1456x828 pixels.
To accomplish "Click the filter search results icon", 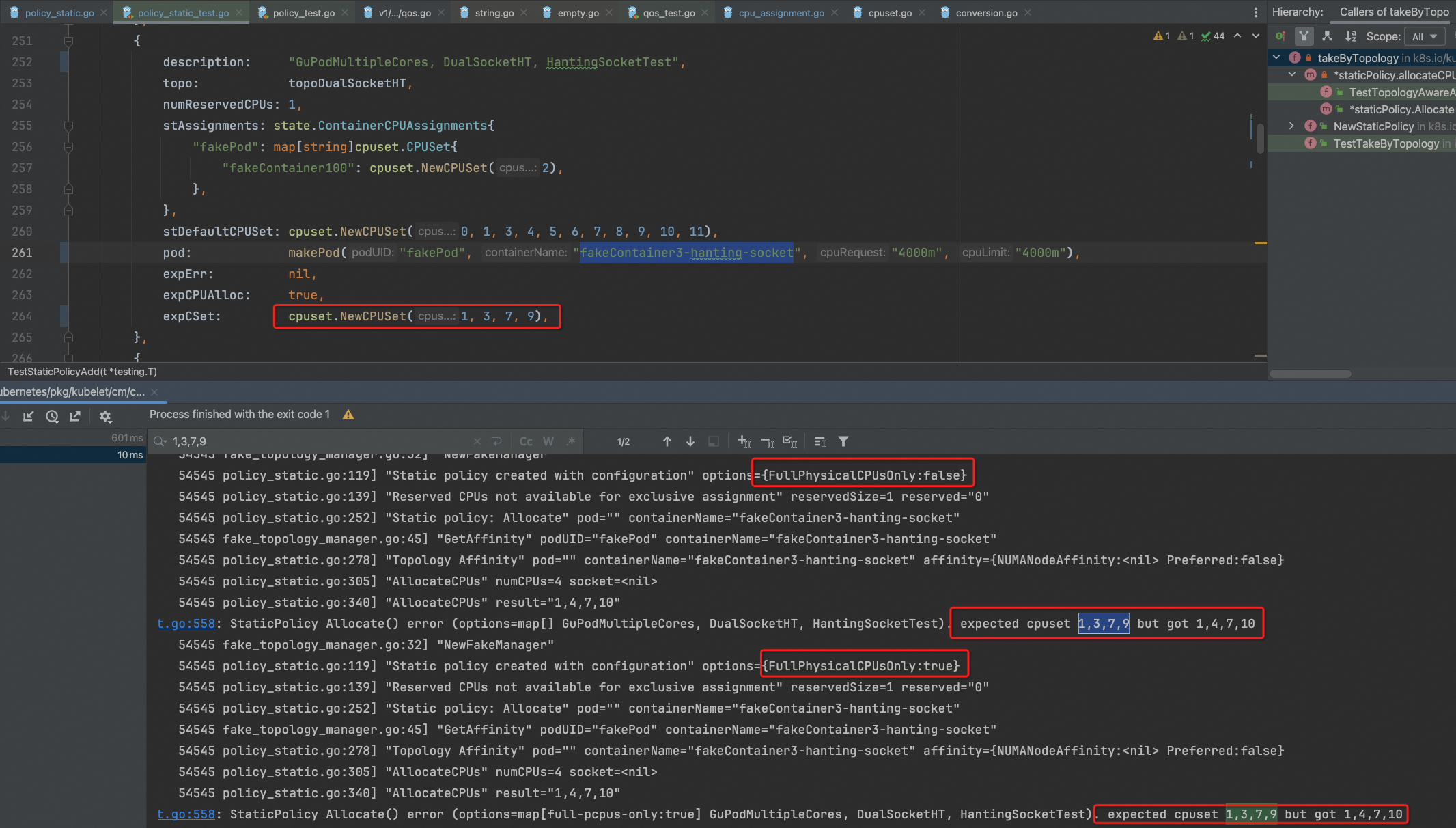I will tap(843, 441).
